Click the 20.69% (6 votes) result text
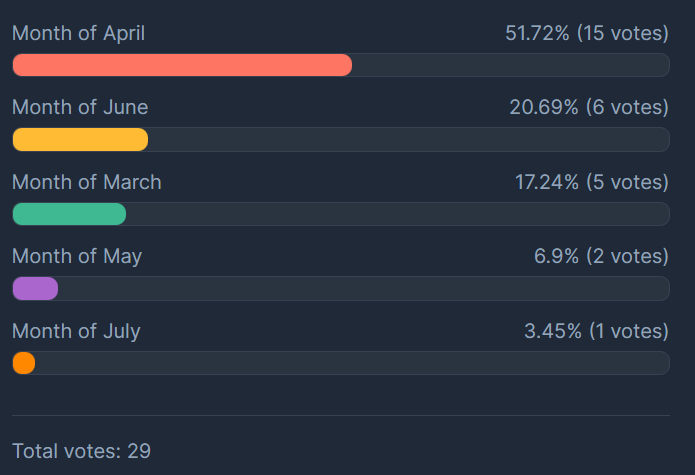695x475 pixels. 588,108
